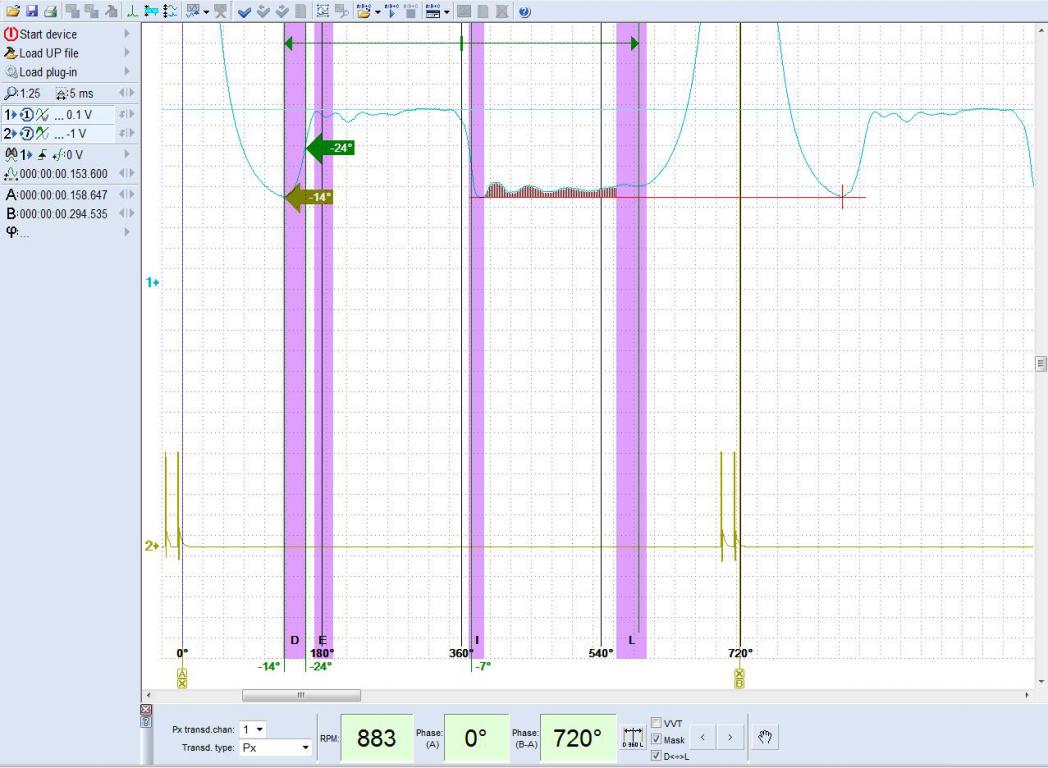
Task: Expand the Load UP file submenu arrow
Action: (x=127, y=53)
